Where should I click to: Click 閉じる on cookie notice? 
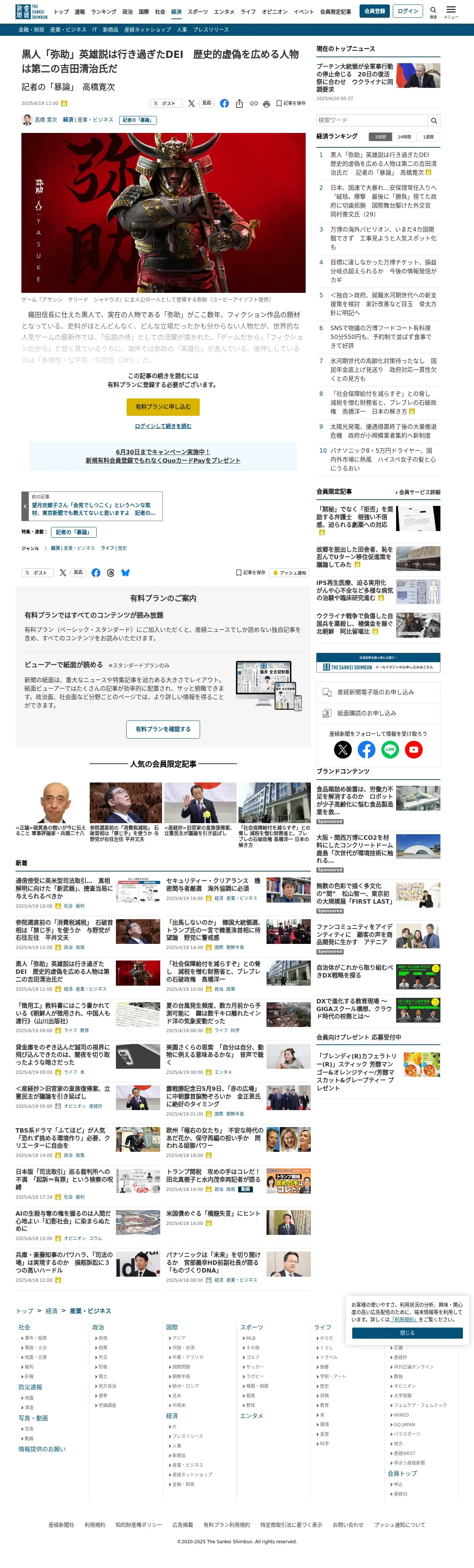[x=407, y=1332]
